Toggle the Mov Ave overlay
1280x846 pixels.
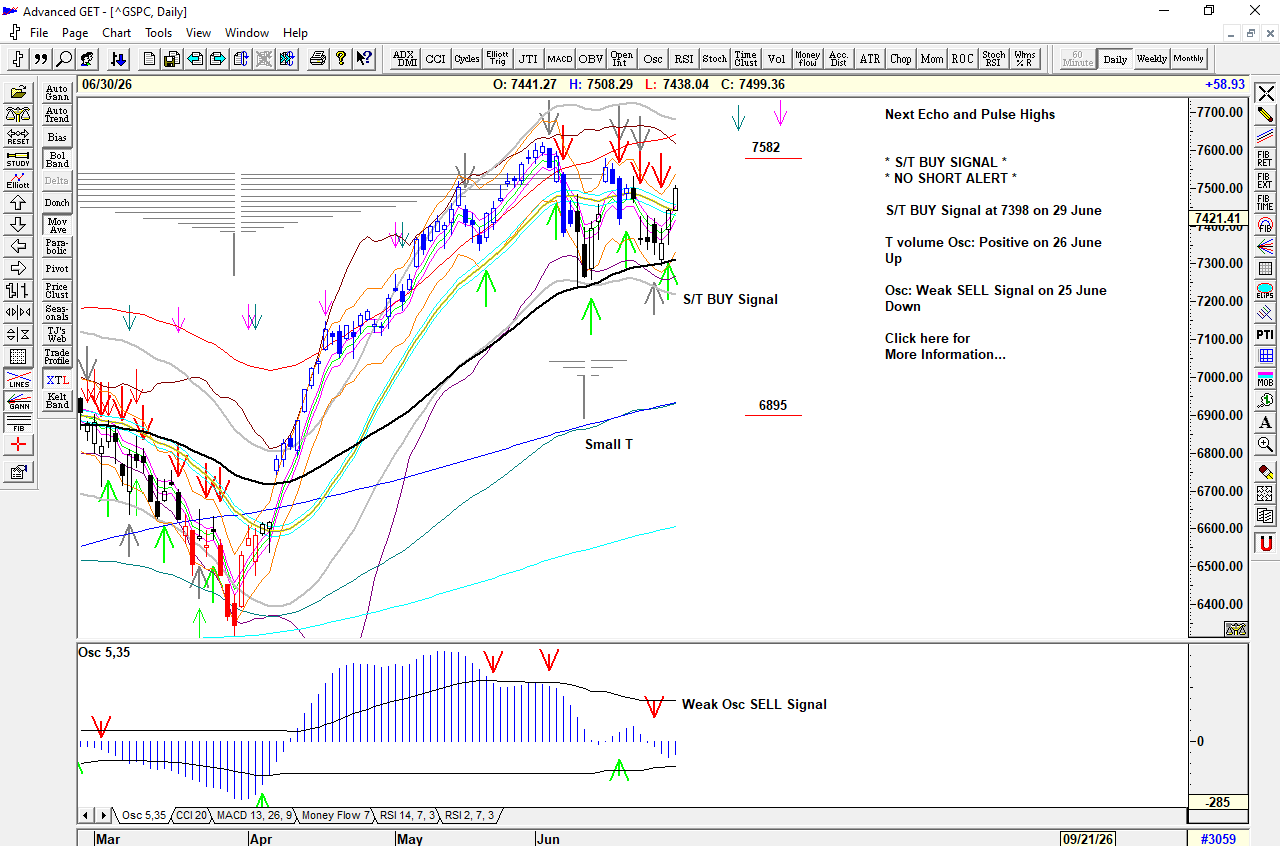click(x=57, y=225)
